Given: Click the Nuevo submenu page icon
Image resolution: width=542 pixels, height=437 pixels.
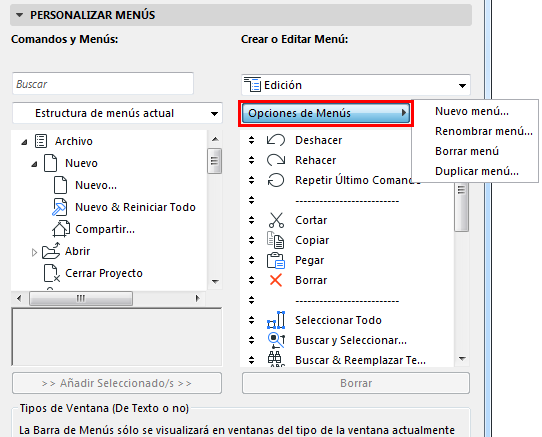Looking at the screenshot, I should 50,163.
